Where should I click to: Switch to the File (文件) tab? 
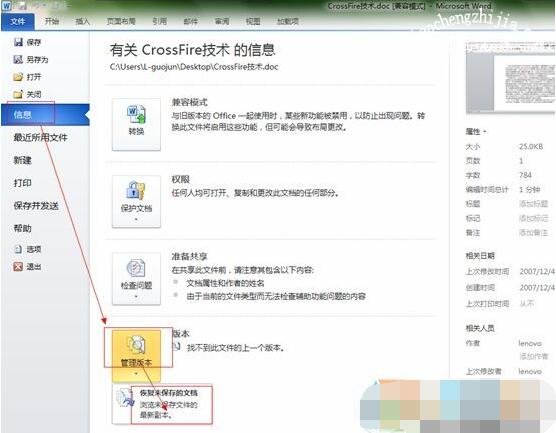(18, 22)
